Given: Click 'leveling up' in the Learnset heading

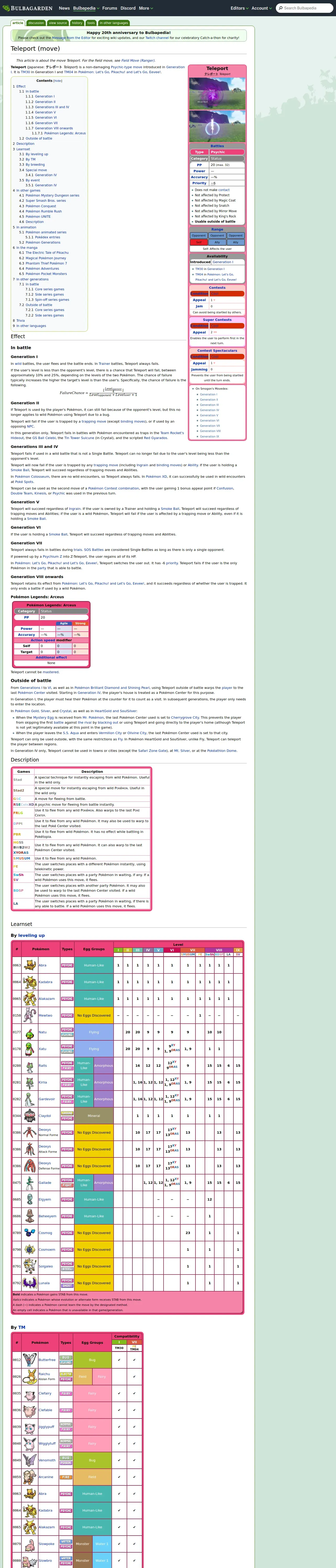Looking at the screenshot, I should 31,936.
